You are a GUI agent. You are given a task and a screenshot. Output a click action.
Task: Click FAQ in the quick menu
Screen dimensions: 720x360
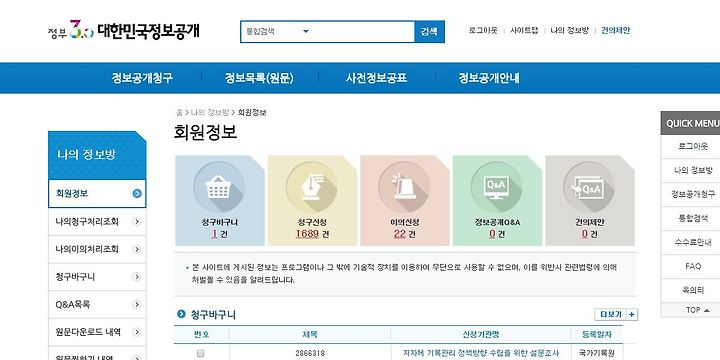tap(693, 266)
